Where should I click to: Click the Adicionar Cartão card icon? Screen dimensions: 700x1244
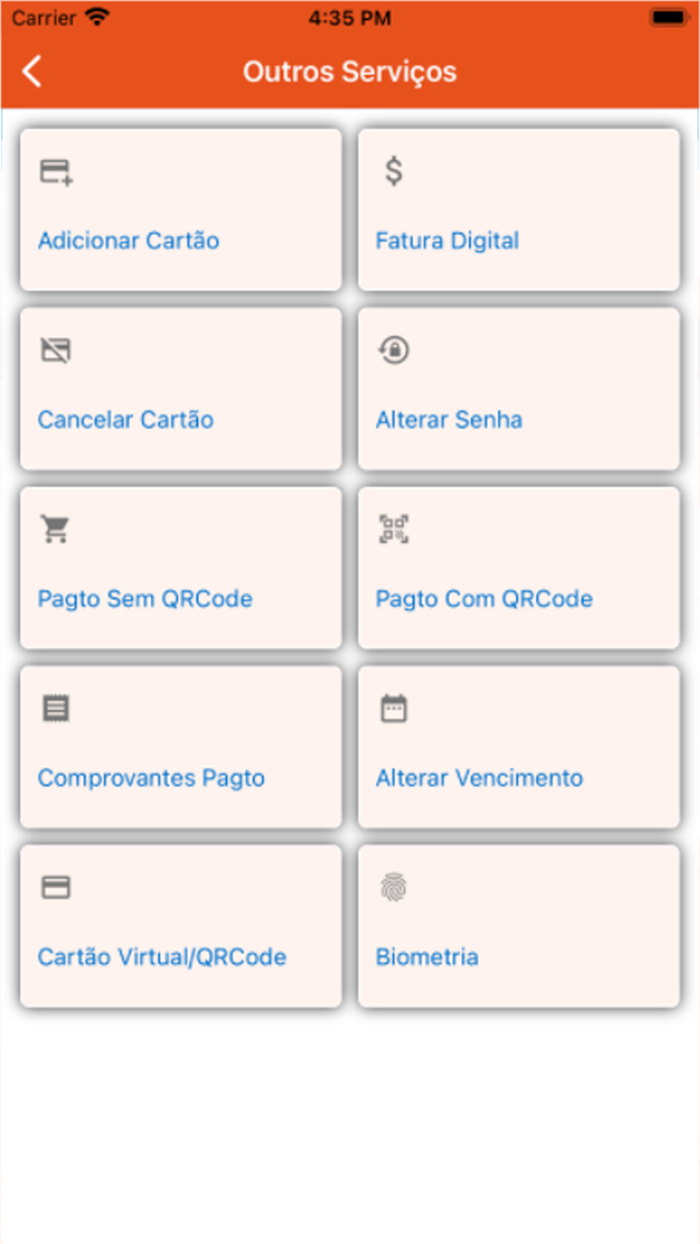pyautogui.click(x=55, y=172)
